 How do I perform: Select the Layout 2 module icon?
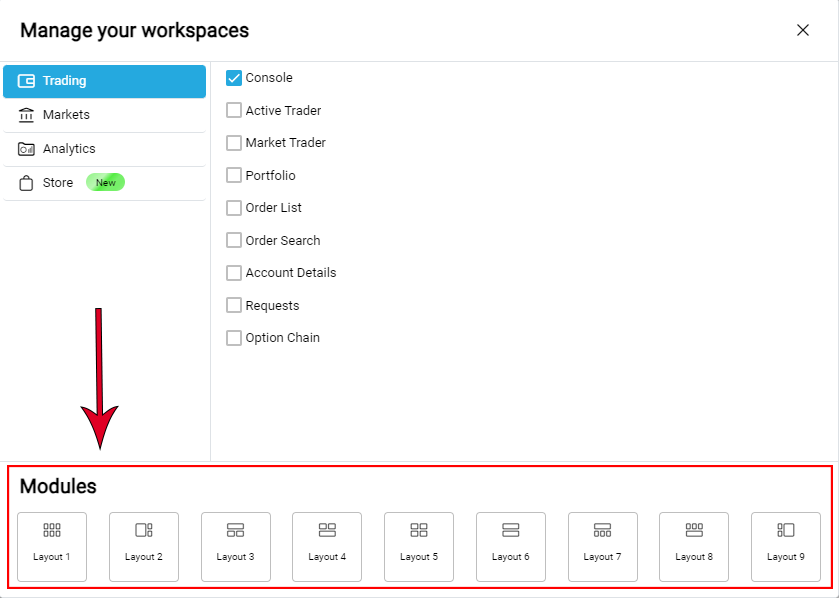pos(144,532)
